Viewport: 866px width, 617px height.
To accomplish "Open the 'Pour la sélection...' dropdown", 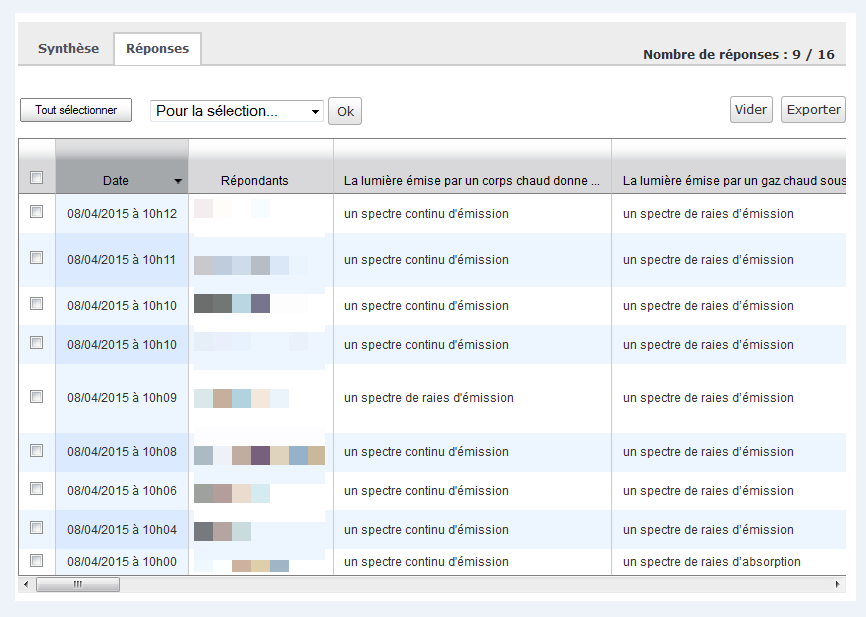I will coord(237,111).
